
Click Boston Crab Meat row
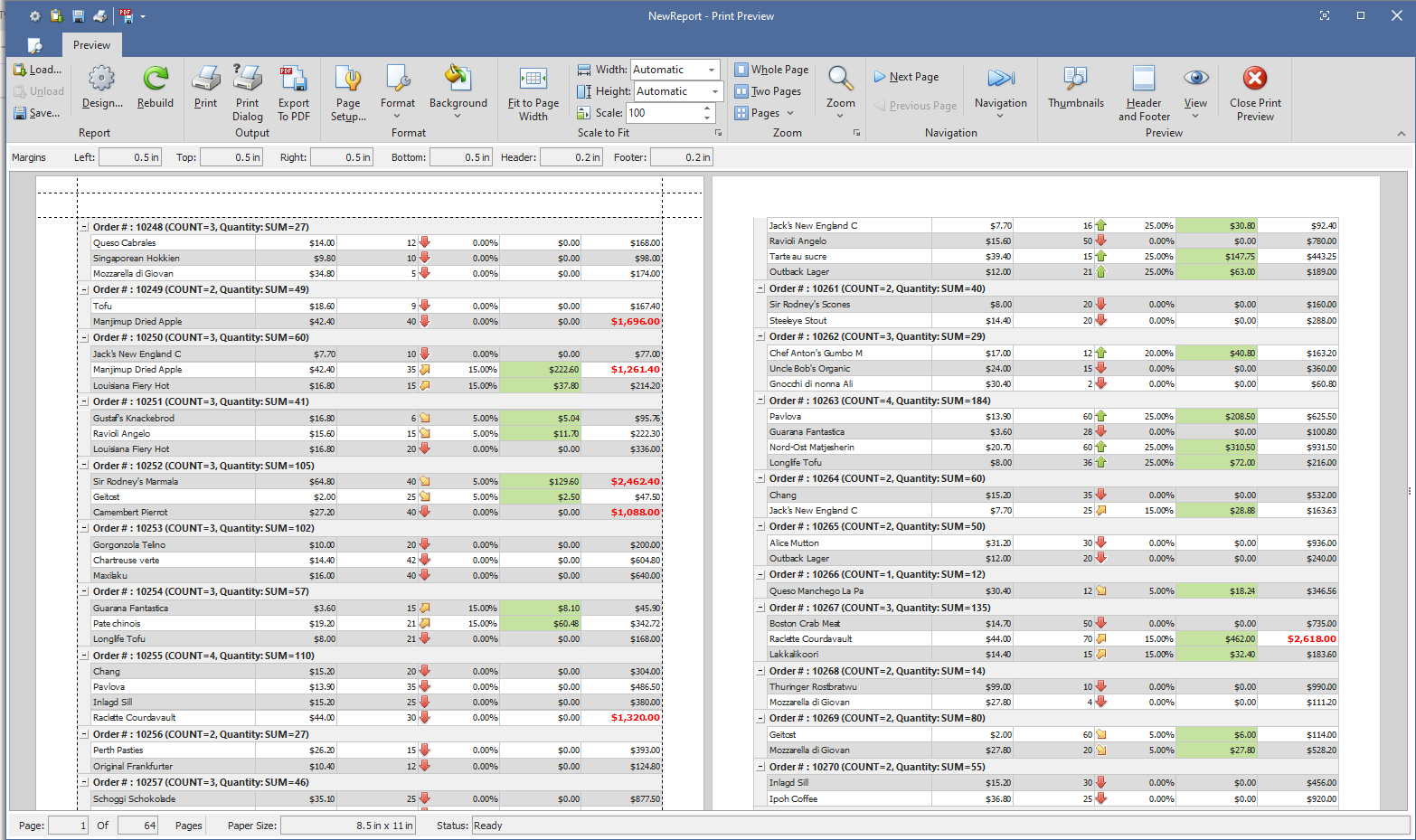click(1053, 624)
